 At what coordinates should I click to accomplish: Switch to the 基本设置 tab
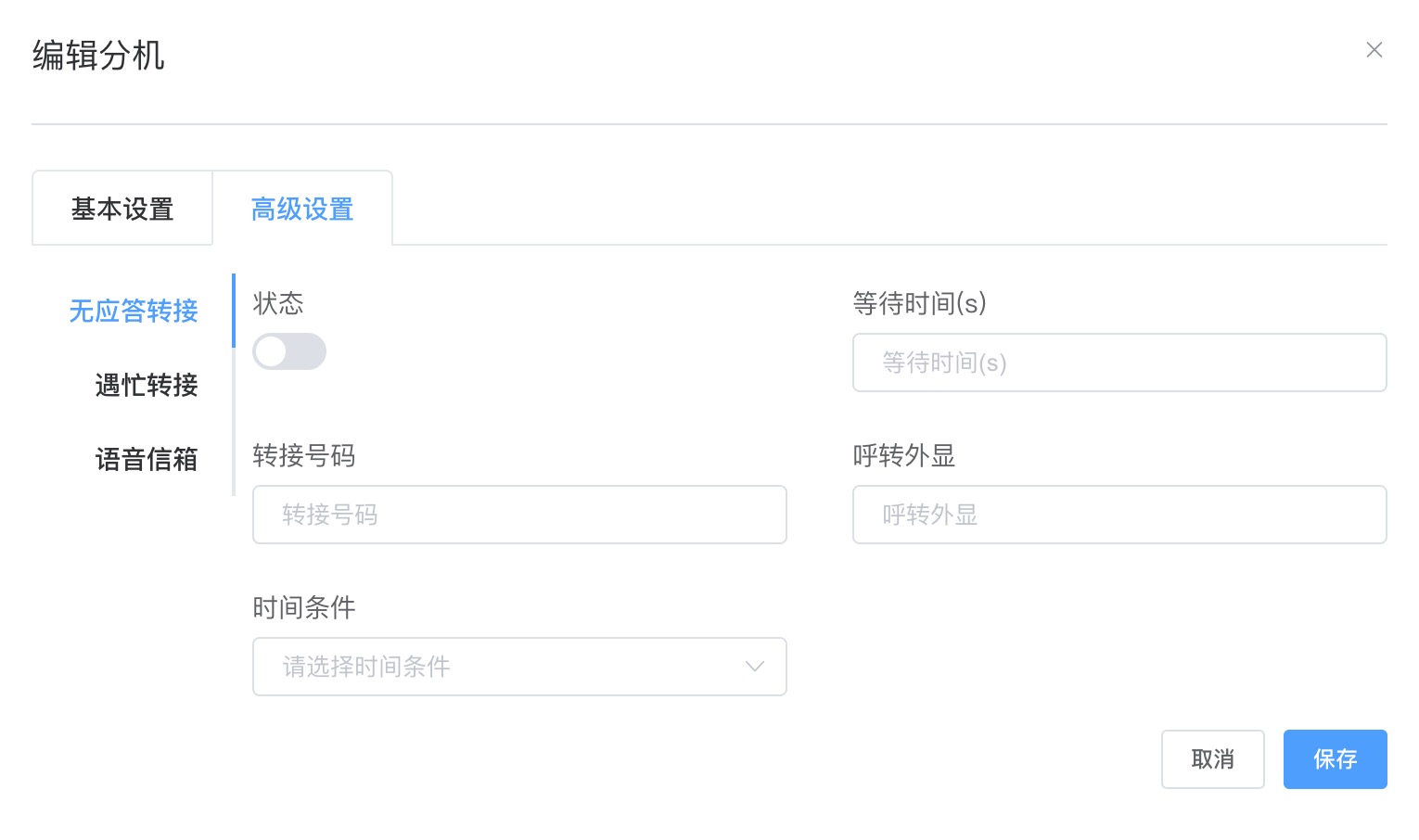[x=122, y=209]
